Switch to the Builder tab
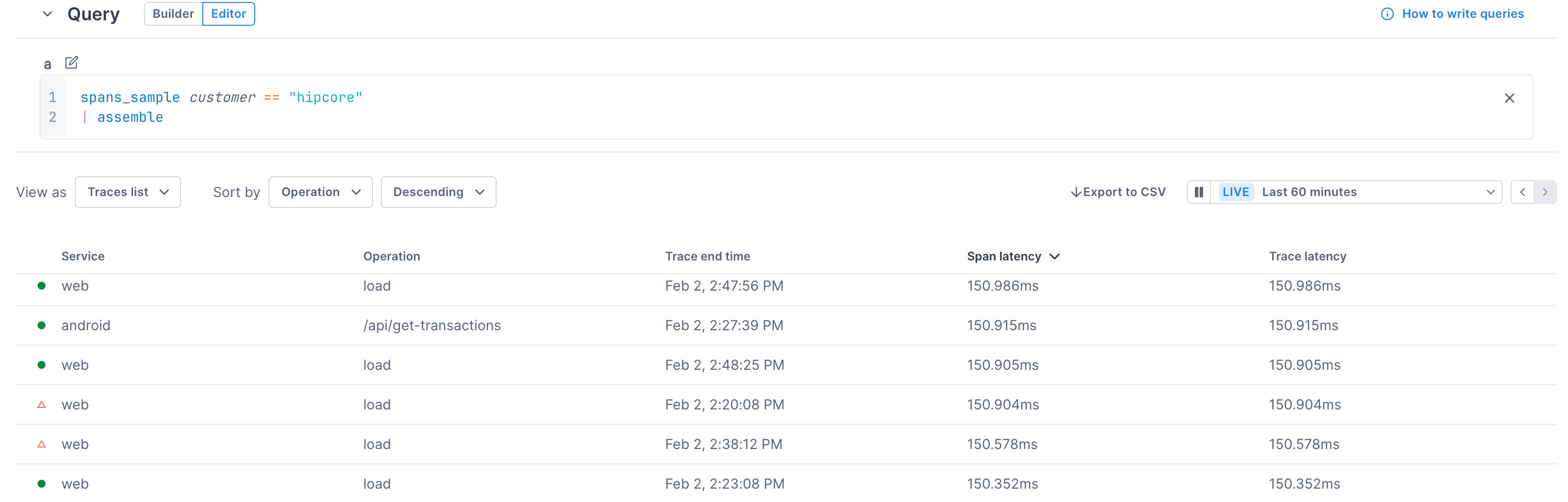The width and height of the screenshot is (1568, 502). [173, 14]
